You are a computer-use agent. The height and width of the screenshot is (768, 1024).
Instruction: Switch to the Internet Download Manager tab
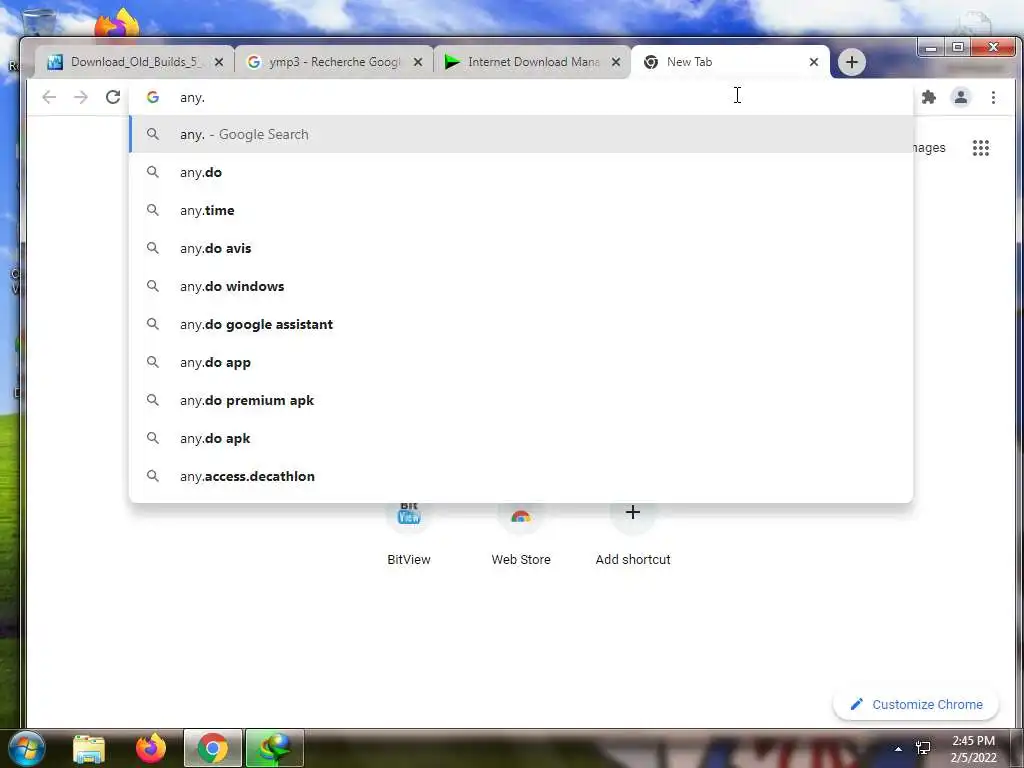pyautogui.click(x=532, y=62)
